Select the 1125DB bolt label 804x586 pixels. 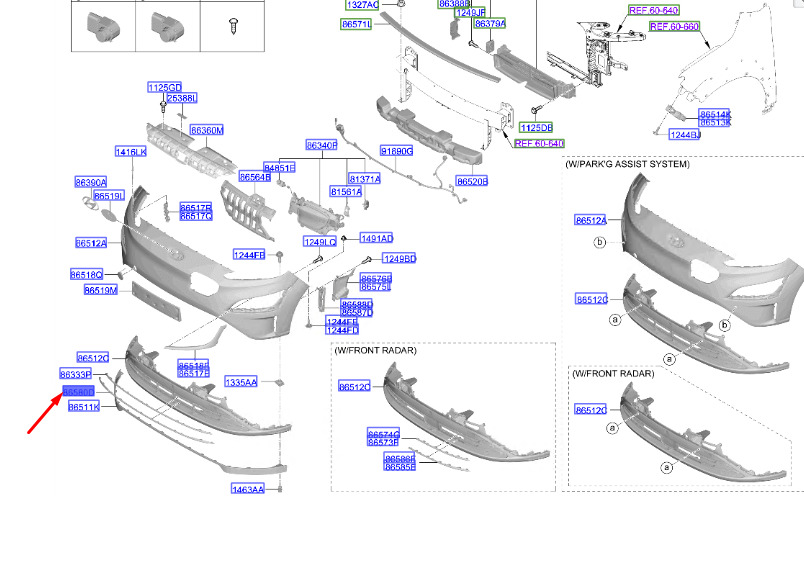coord(536,128)
